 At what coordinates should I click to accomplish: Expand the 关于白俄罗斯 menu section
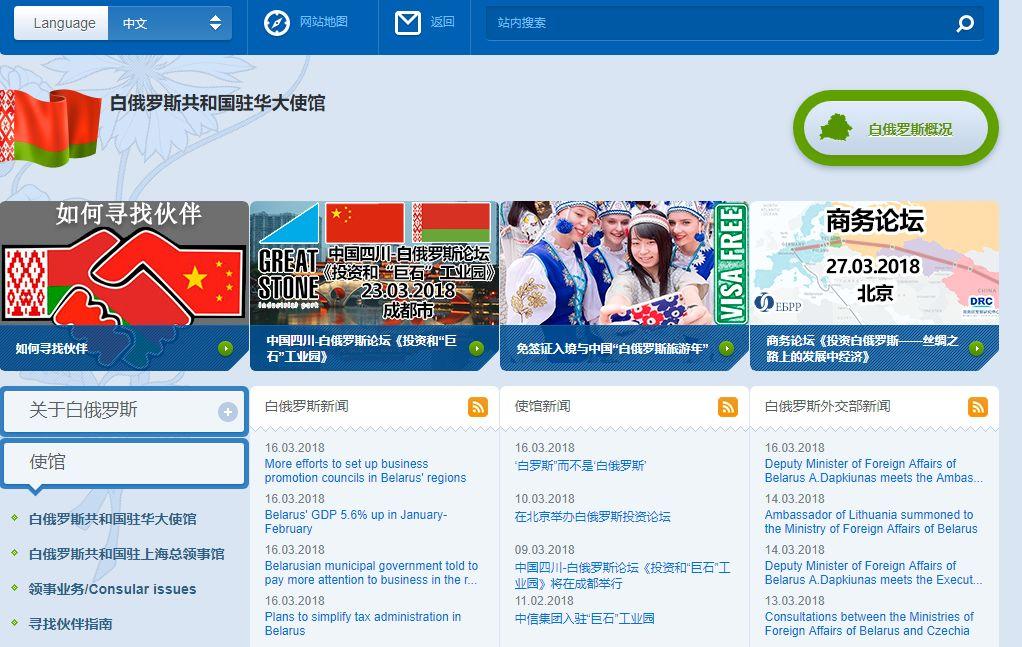click(x=228, y=412)
